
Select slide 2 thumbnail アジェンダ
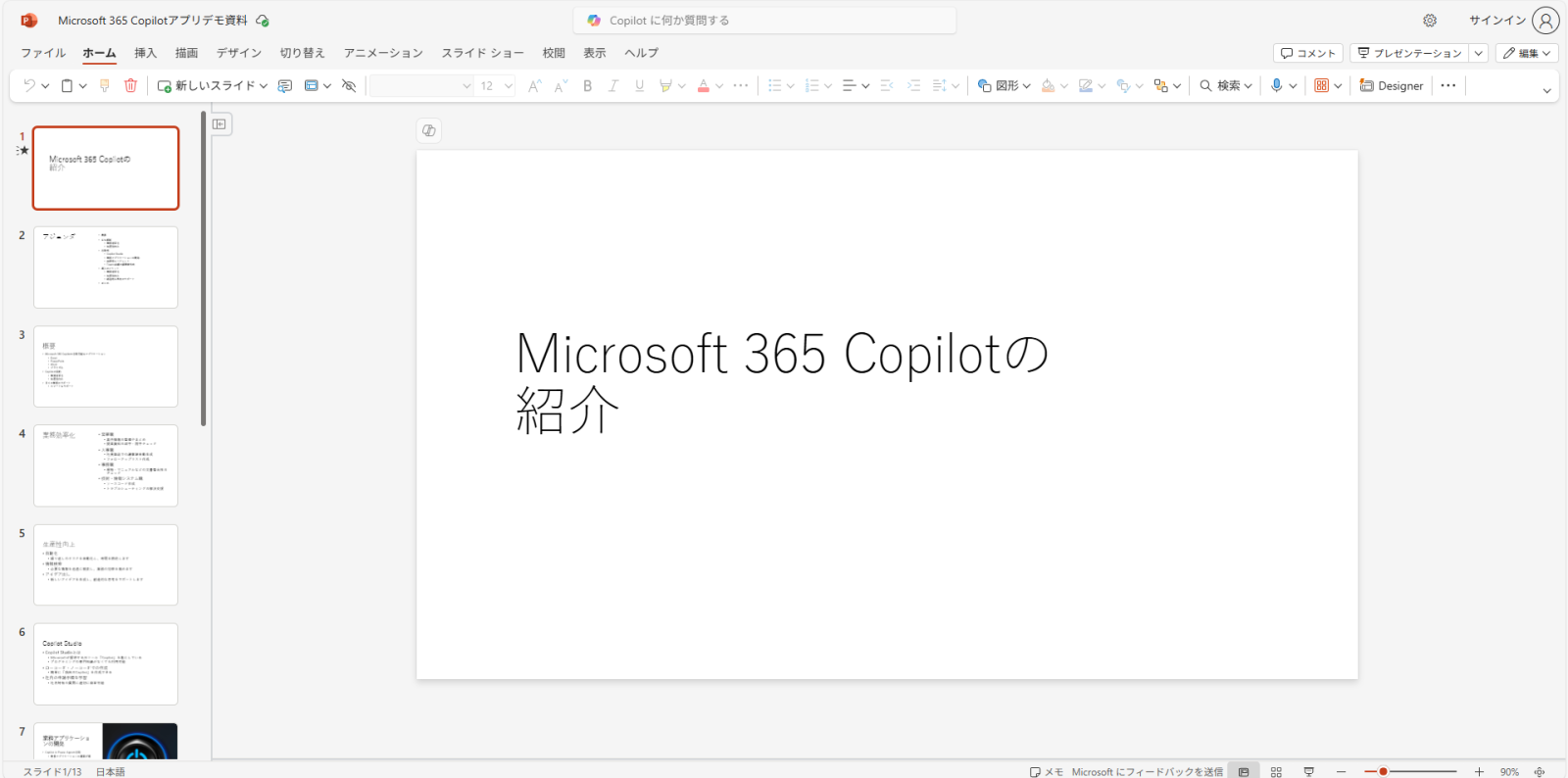[x=106, y=267]
